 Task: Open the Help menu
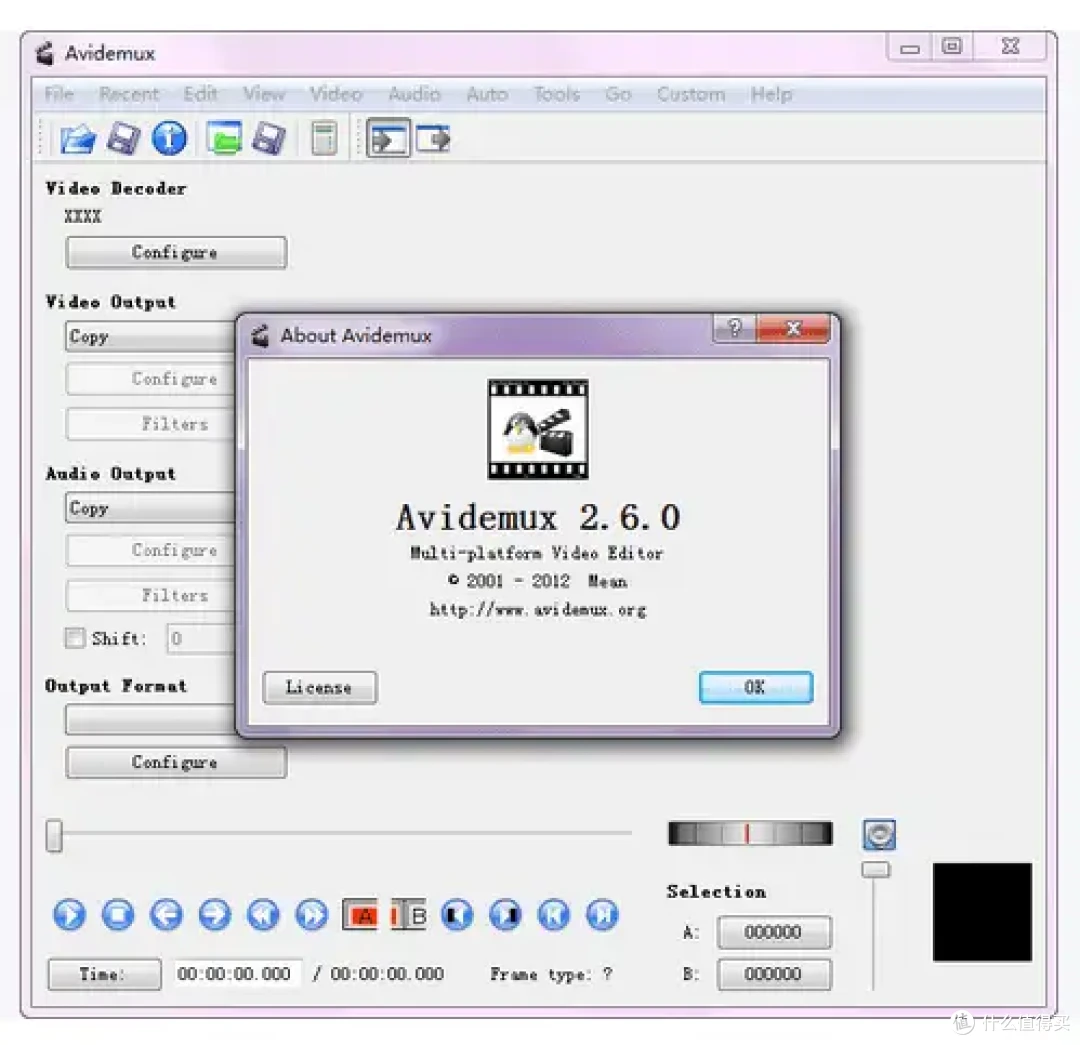pyautogui.click(x=771, y=94)
